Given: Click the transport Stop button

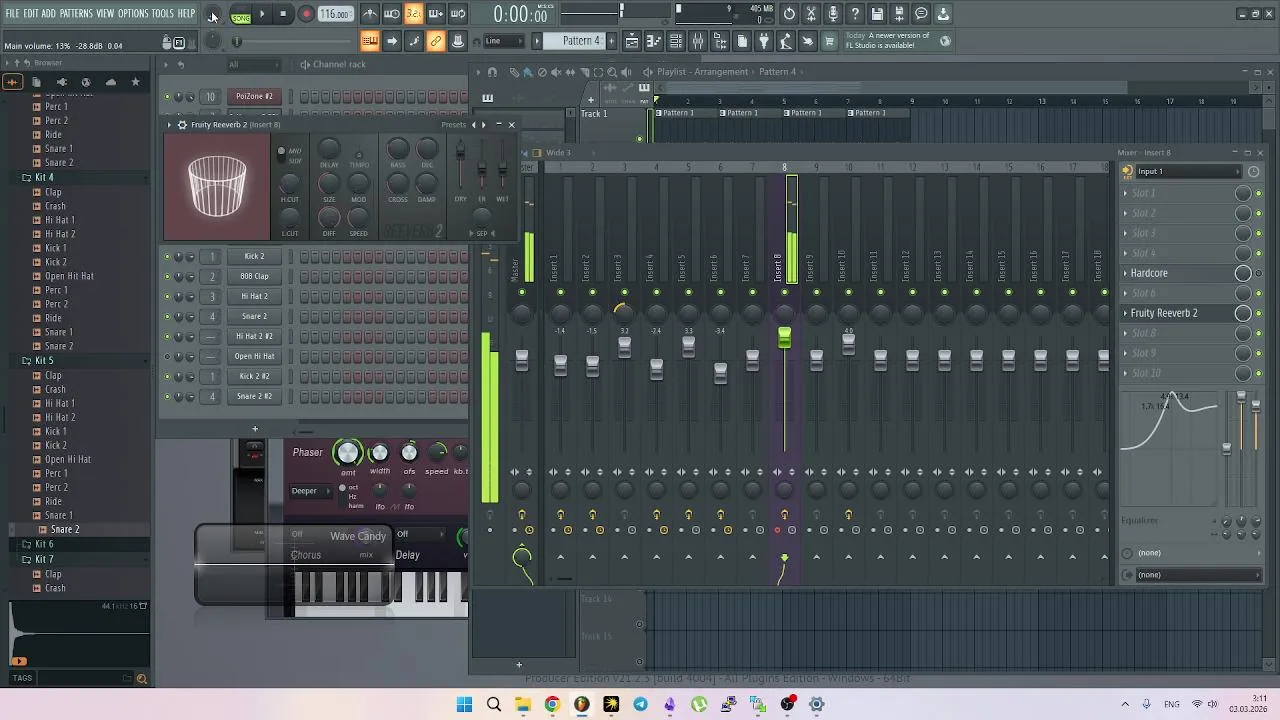Looking at the screenshot, I should [284, 14].
